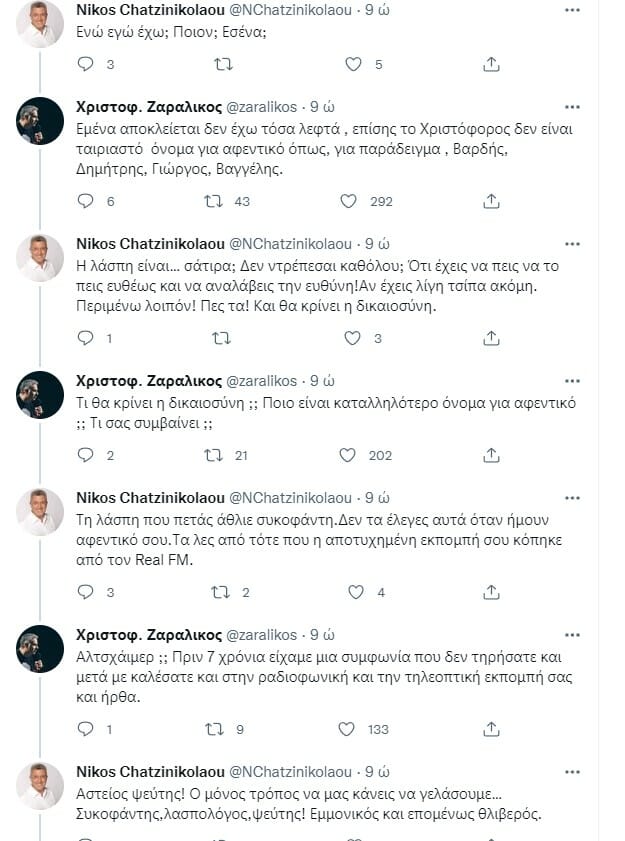The height and width of the screenshot is (841, 625).
Task: Like the tweet with 133 likes
Action: point(348,729)
